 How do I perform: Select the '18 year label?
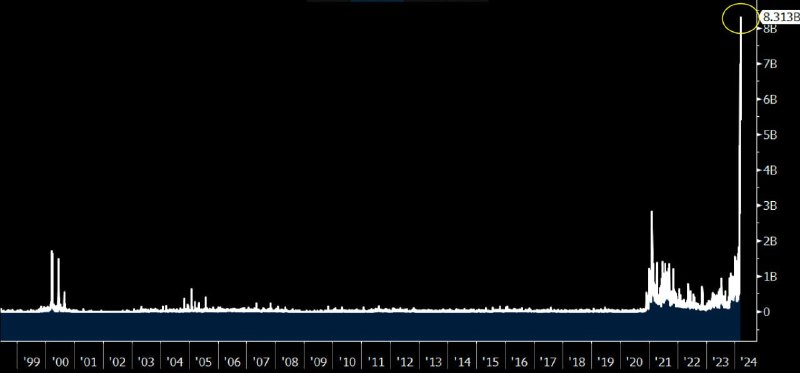(577, 362)
